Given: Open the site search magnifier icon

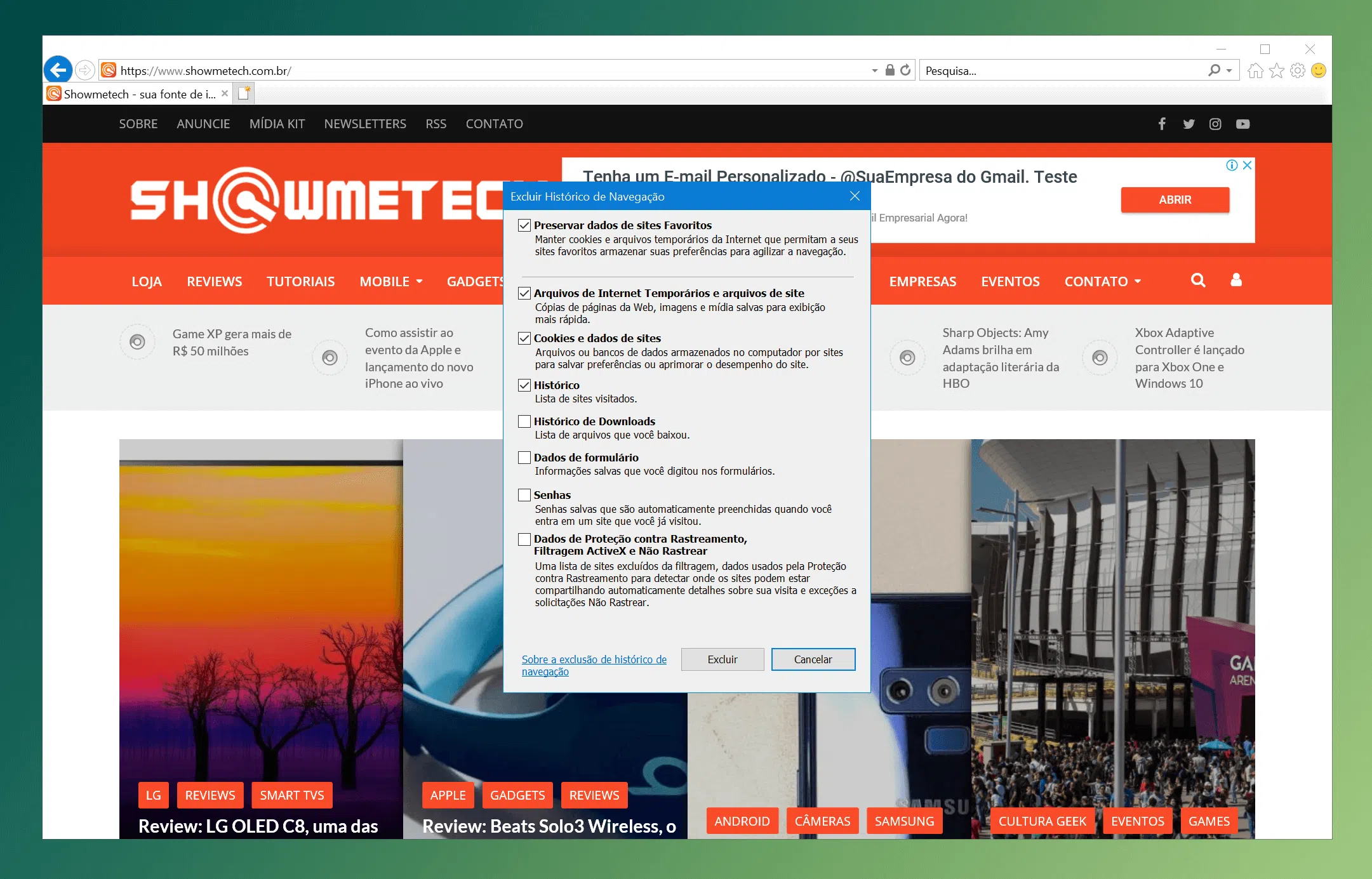Looking at the screenshot, I should 1198,280.
